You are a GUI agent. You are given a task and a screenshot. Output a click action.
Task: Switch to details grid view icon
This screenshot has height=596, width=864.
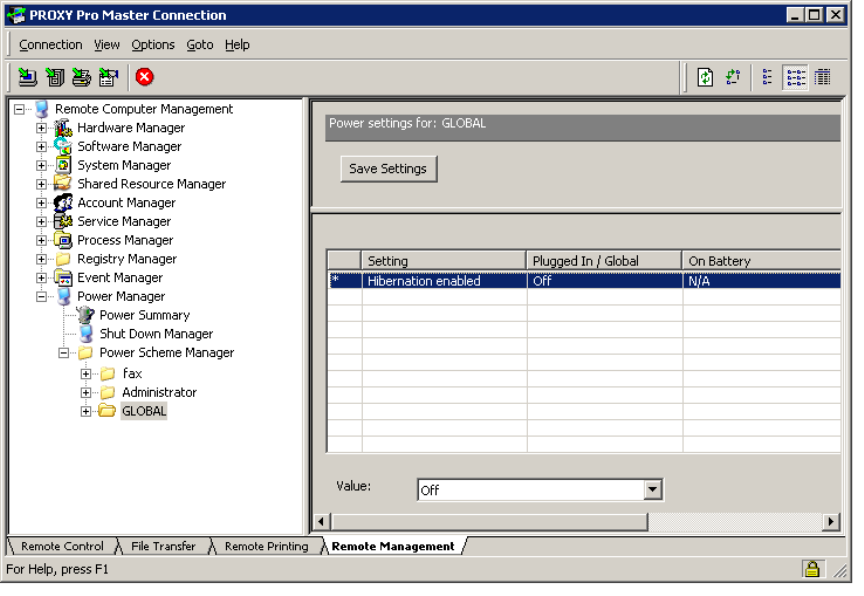coord(823,77)
